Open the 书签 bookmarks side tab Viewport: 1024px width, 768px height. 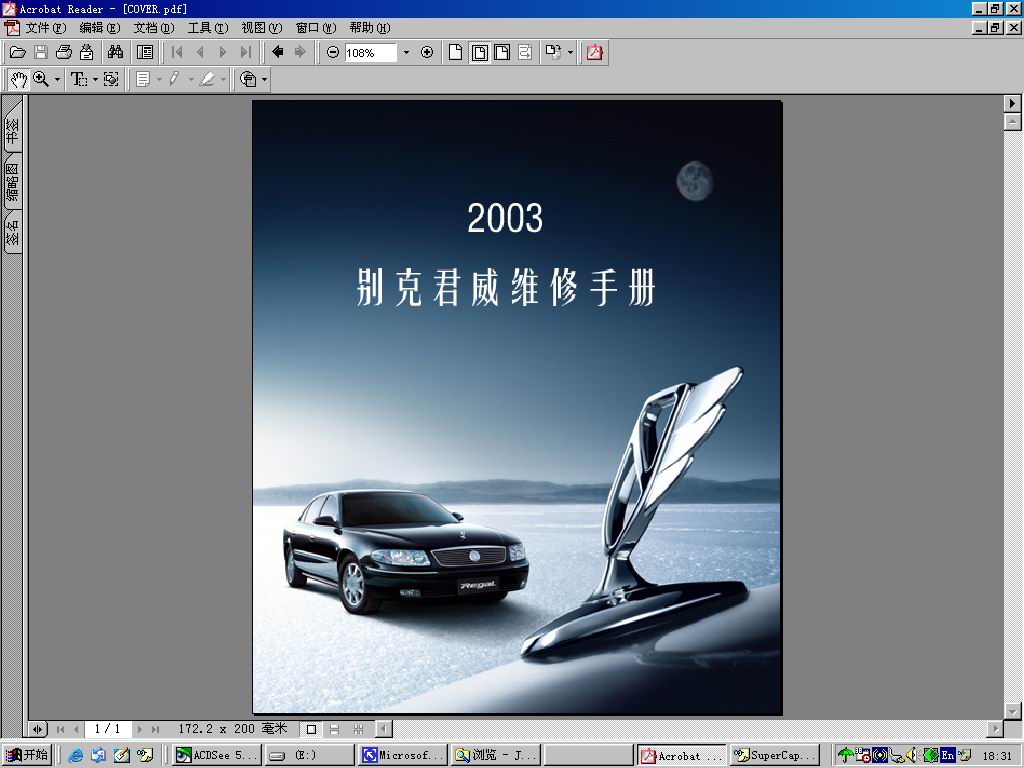(12, 127)
